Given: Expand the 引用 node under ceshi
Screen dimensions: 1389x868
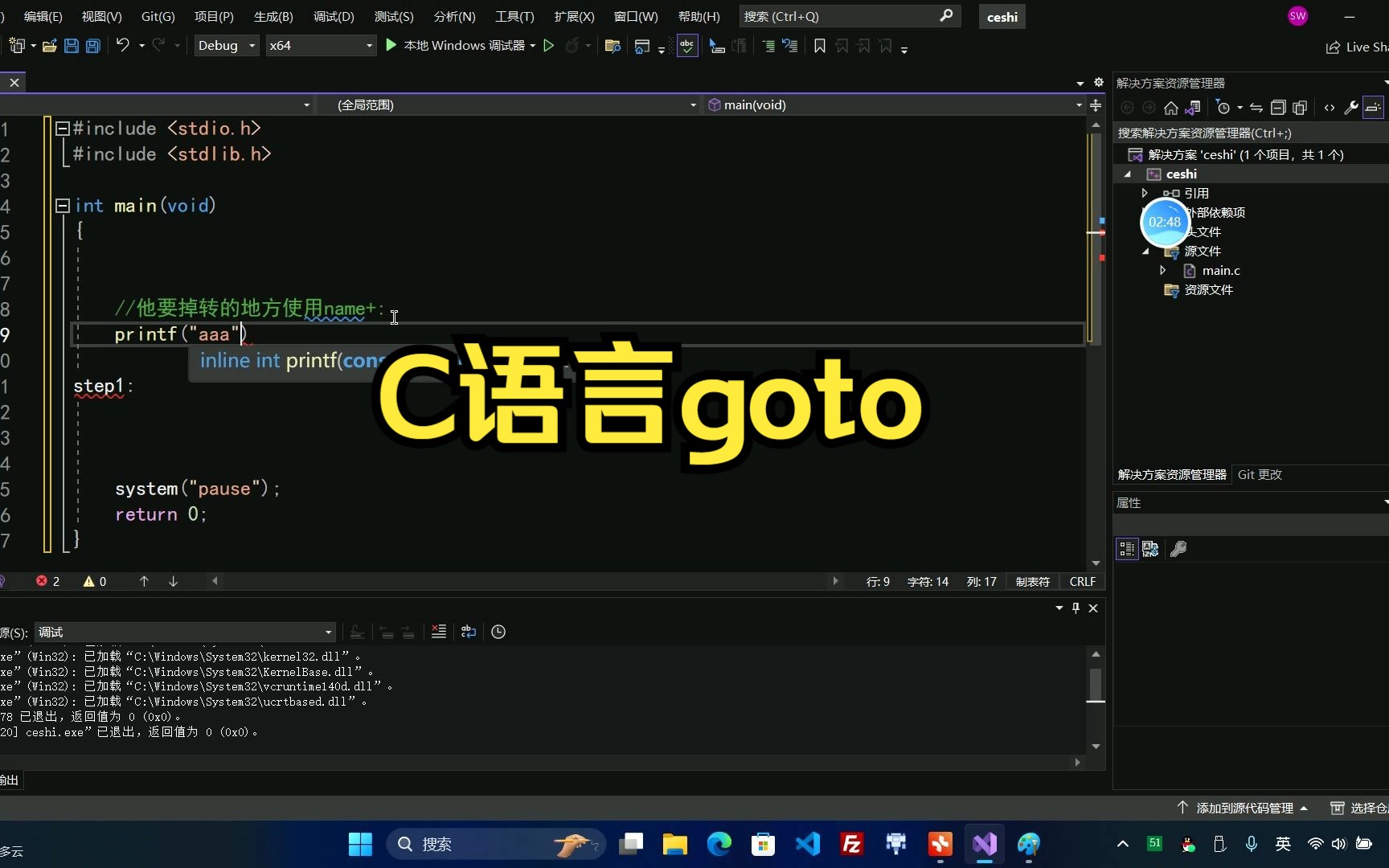Looking at the screenshot, I should click(1146, 193).
